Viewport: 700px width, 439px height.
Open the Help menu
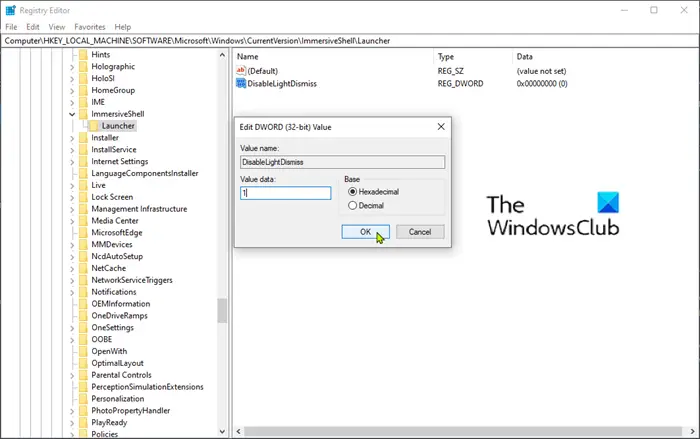coord(122,27)
